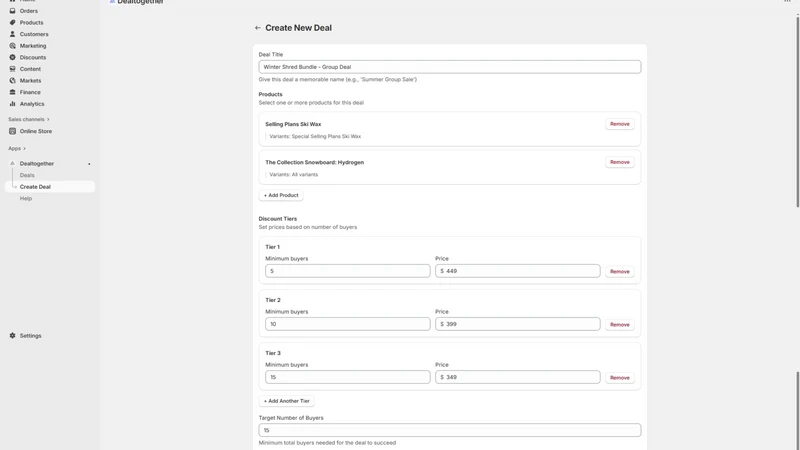Screen dimensions: 800x450
Task: Click 'Variants: All variants' text
Action: [293, 174]
